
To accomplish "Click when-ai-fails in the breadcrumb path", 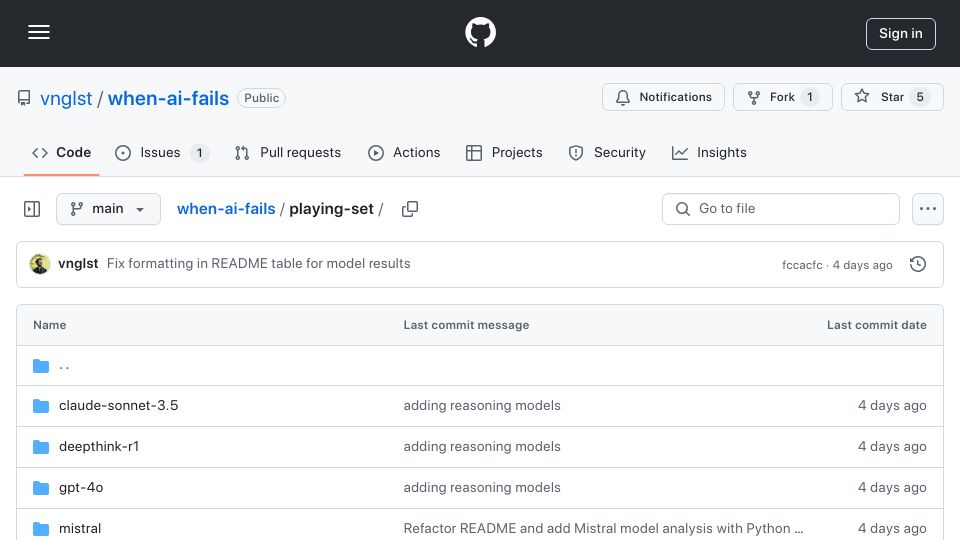I will (x=226, y=209).
